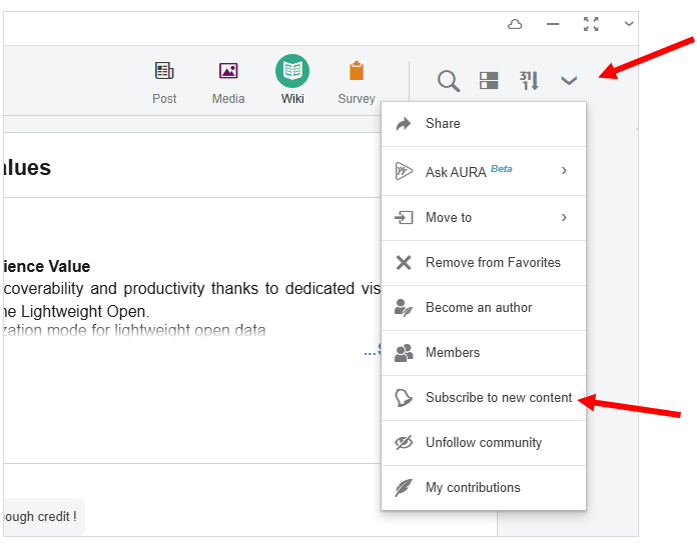This screenshot has height=545, width=697.
Task: Toggle Unfollow community
Action: (x=483, y=443)
